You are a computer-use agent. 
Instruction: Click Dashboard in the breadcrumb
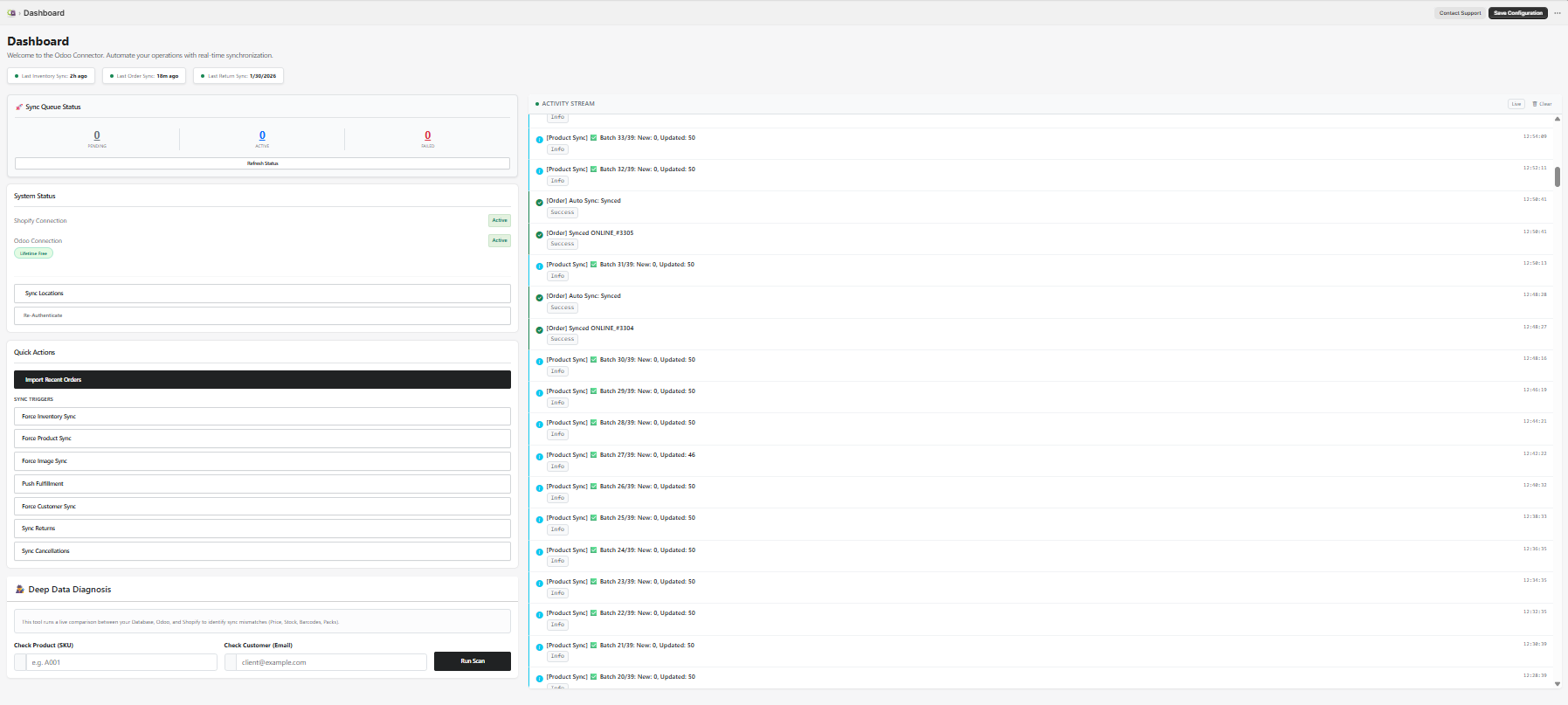(x=44, y=13)
